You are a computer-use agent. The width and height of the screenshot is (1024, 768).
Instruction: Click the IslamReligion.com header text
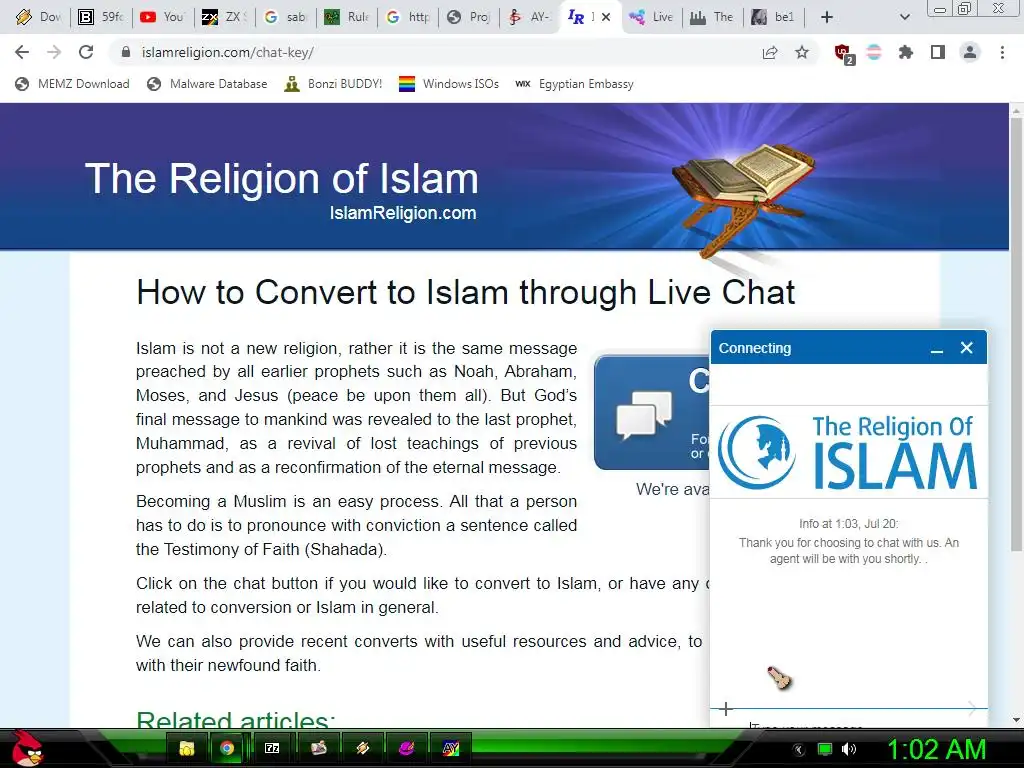coord(403,213)
